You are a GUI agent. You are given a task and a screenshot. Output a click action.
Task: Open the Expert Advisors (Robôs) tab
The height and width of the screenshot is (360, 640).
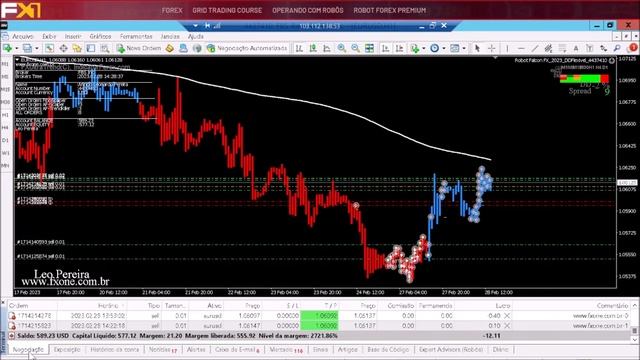pos(451,350)
